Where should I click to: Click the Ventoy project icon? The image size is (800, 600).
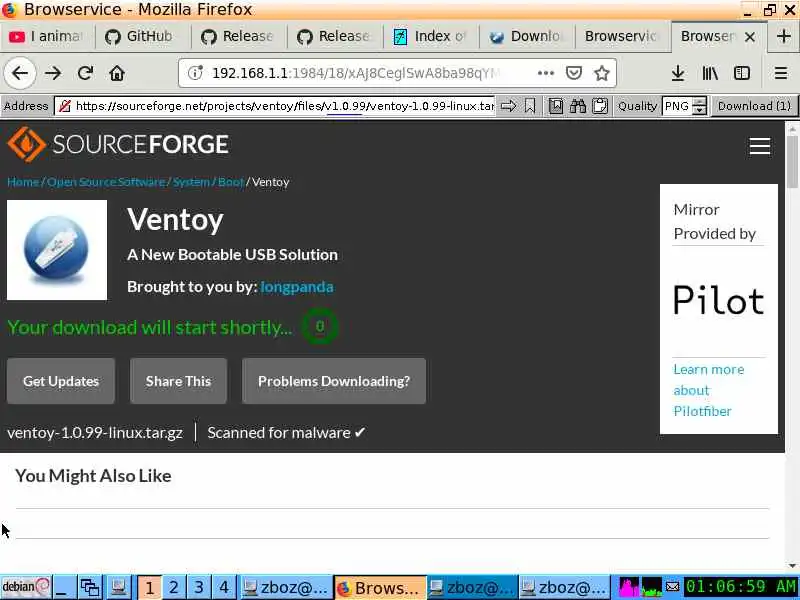[57, 250]
